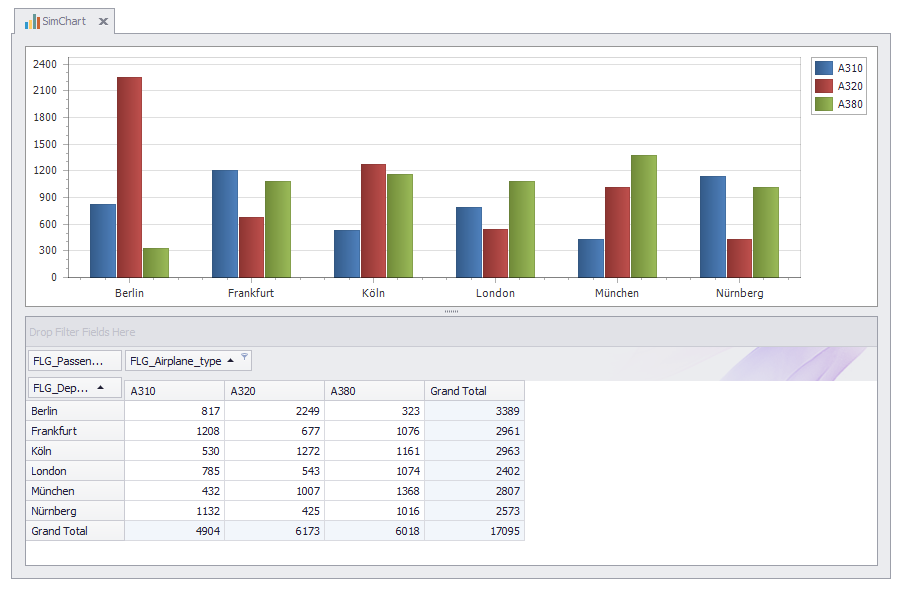Select the Grand Total column header
This screenshot has width=906, height=591.
(474, 391)
